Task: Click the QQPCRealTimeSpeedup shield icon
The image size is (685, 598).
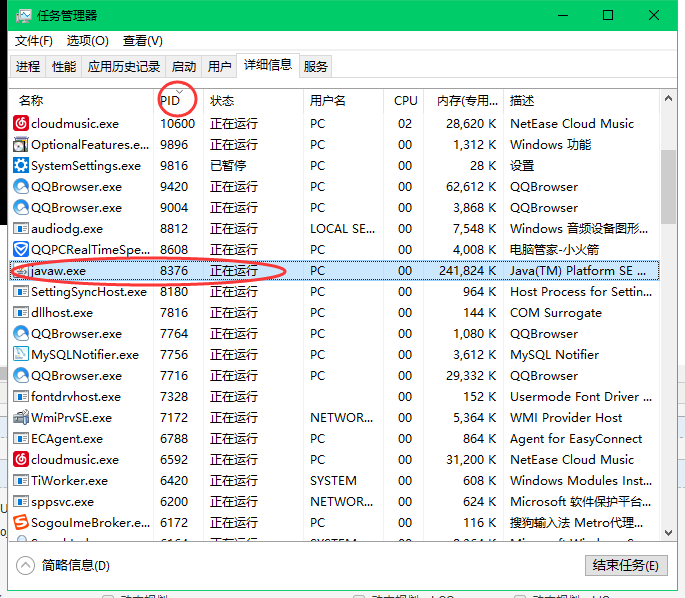Action: point(21,249)
